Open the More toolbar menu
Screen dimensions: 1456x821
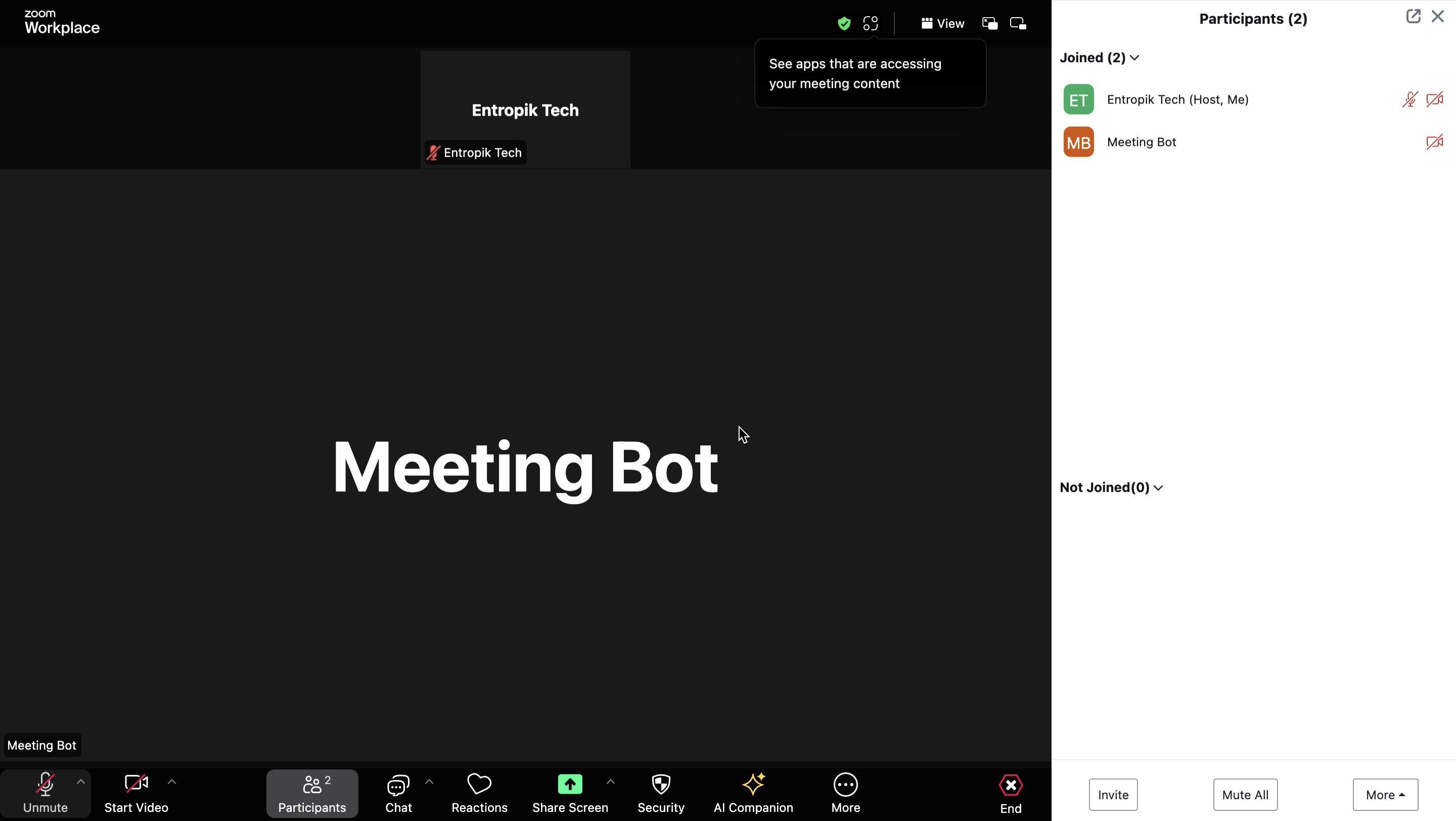point(846,793)
